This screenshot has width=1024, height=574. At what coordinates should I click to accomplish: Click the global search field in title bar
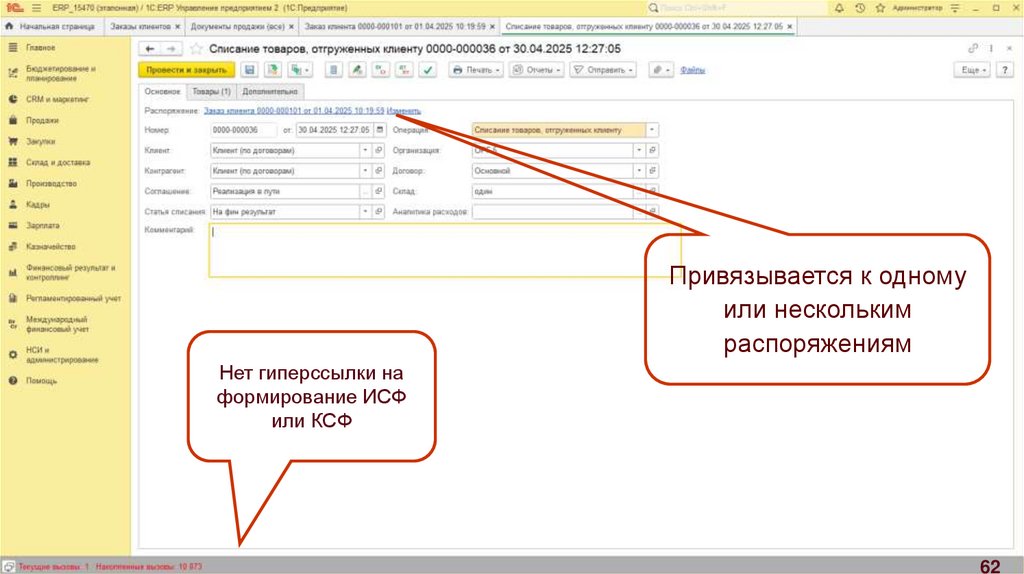click(736, 8)
